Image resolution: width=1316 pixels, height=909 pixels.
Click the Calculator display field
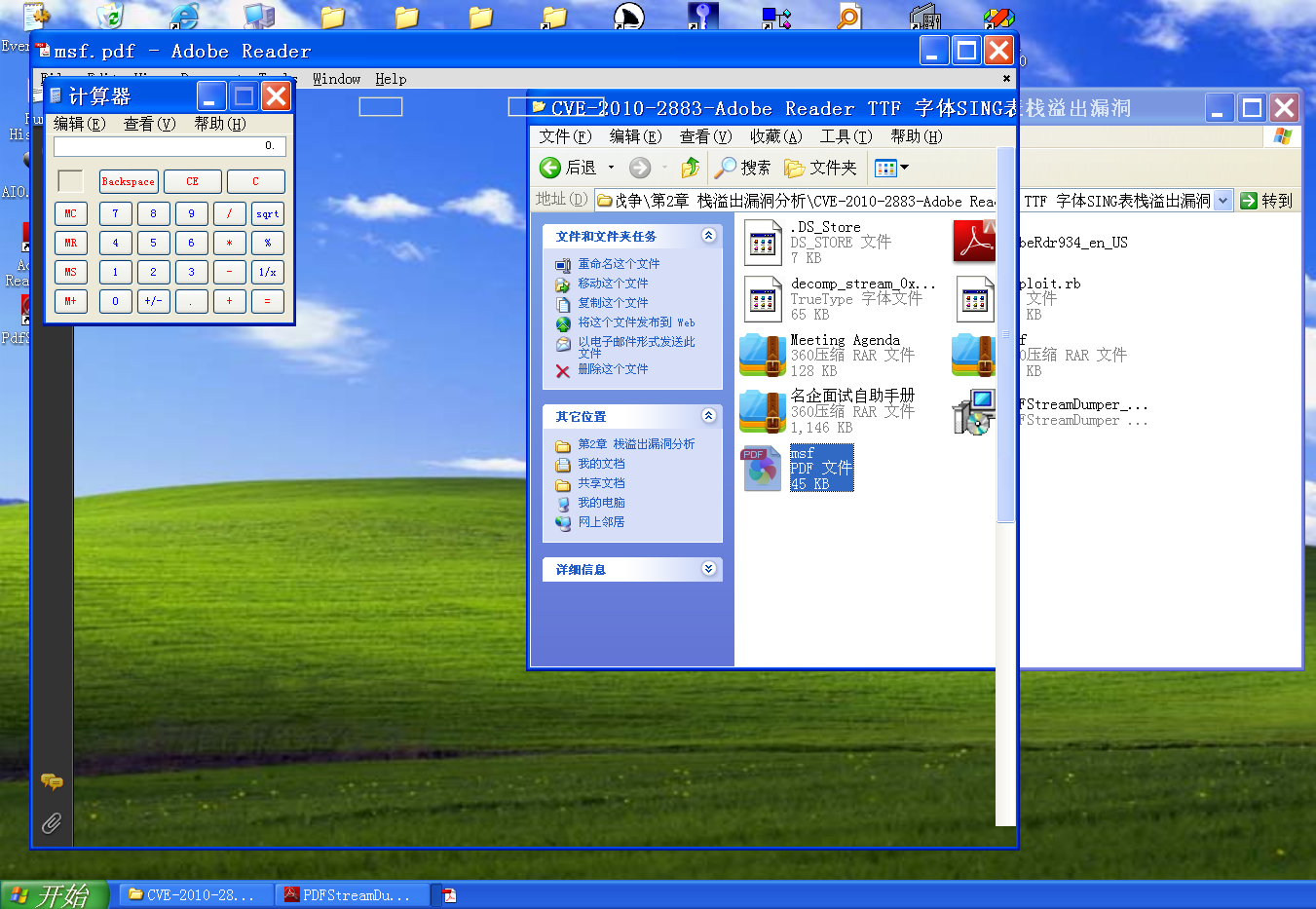pyautogui.click(x=169, y=146)
